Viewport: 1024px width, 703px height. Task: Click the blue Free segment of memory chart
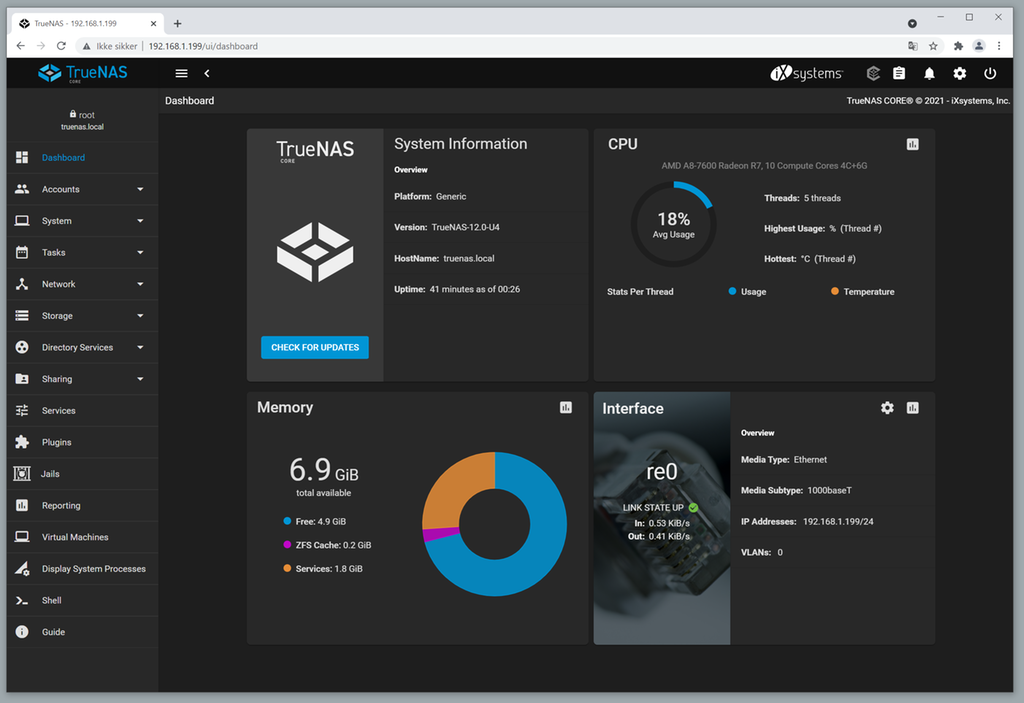(x=540, y=560)
